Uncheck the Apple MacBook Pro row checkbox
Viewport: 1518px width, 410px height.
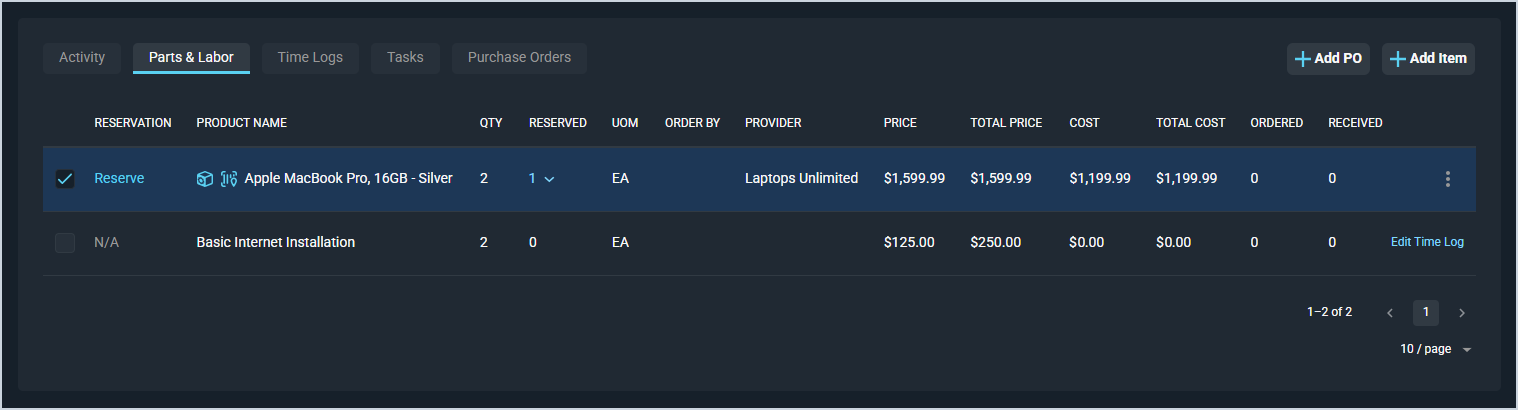click(x=65, y=179)
